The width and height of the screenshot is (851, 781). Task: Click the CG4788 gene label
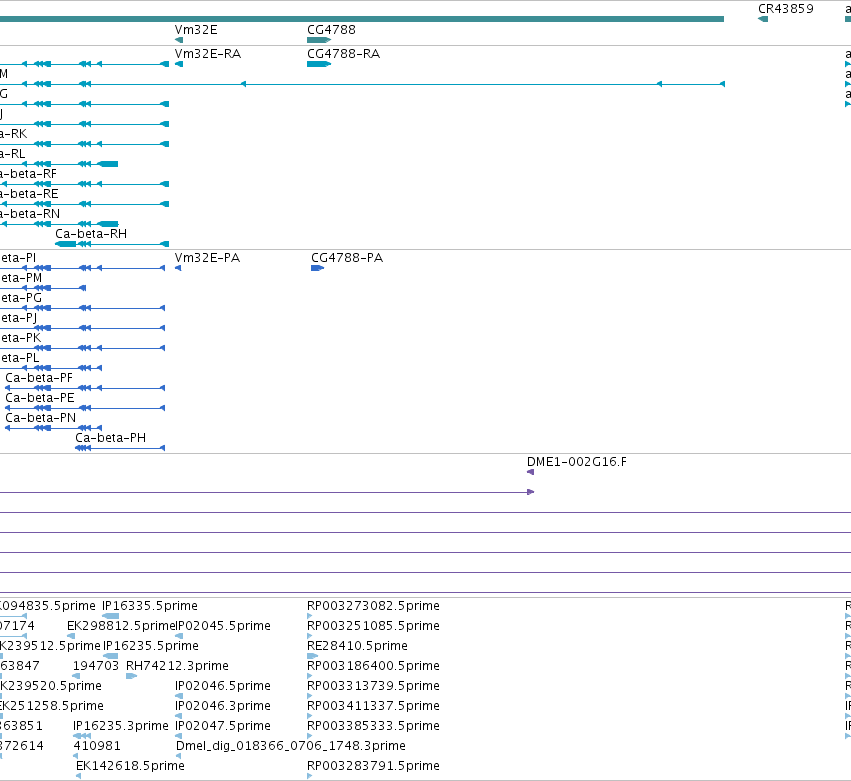[x=331, y=30]
